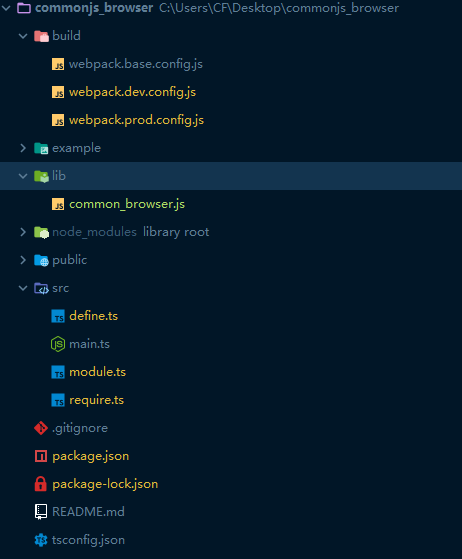The height and width of the screenshot is (559, 462).
Task: Open webpack.prod.config.js file
Action: tap(137, 120)
